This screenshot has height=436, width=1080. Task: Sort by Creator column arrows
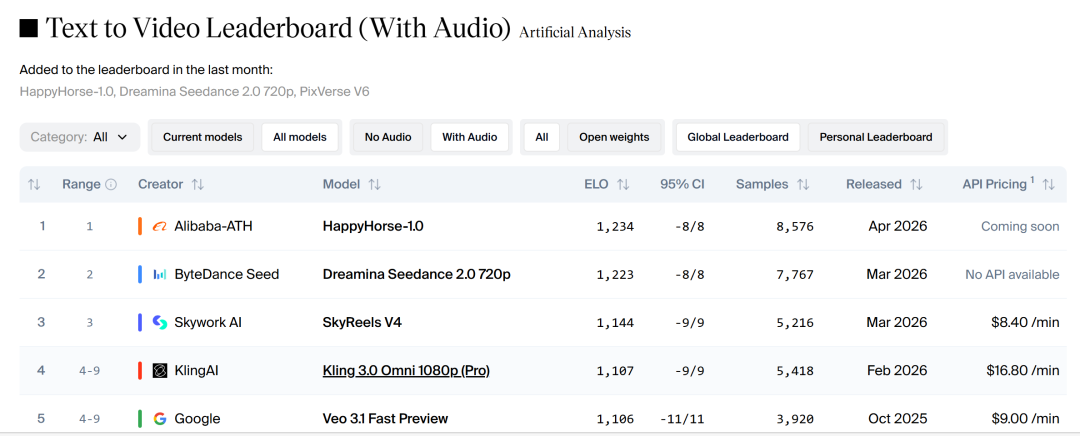[198, 185]
